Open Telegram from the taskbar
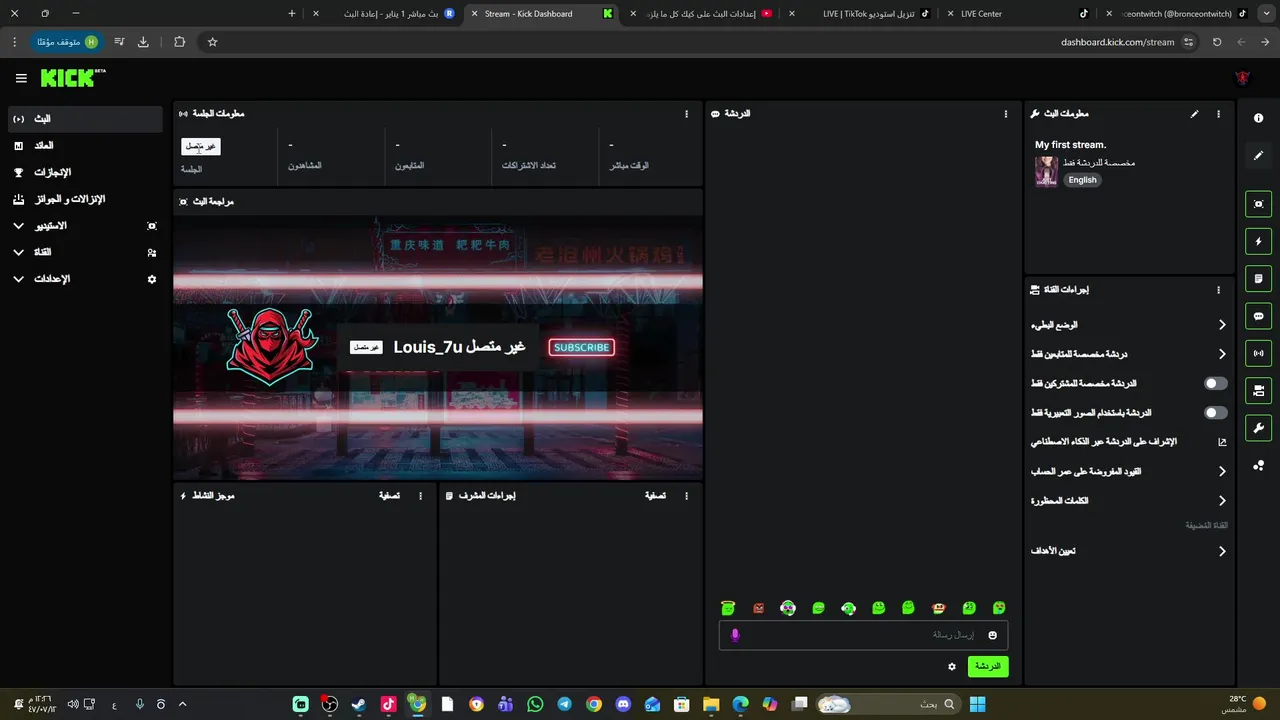 [564, 704]
